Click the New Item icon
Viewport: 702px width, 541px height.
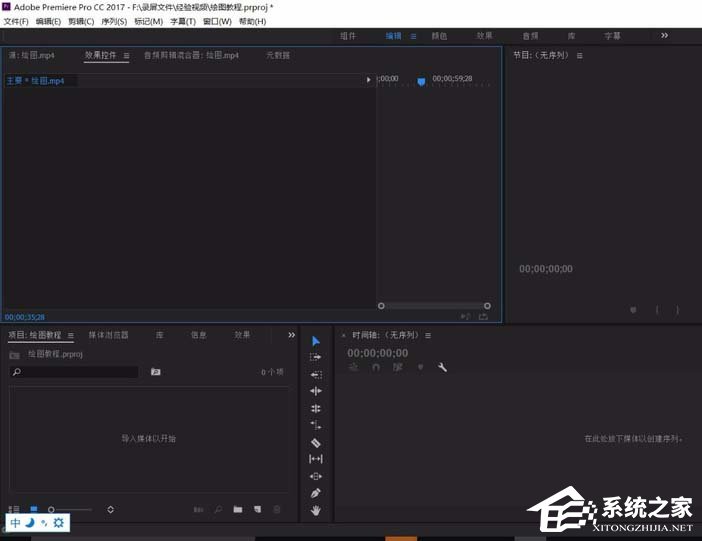257,509
